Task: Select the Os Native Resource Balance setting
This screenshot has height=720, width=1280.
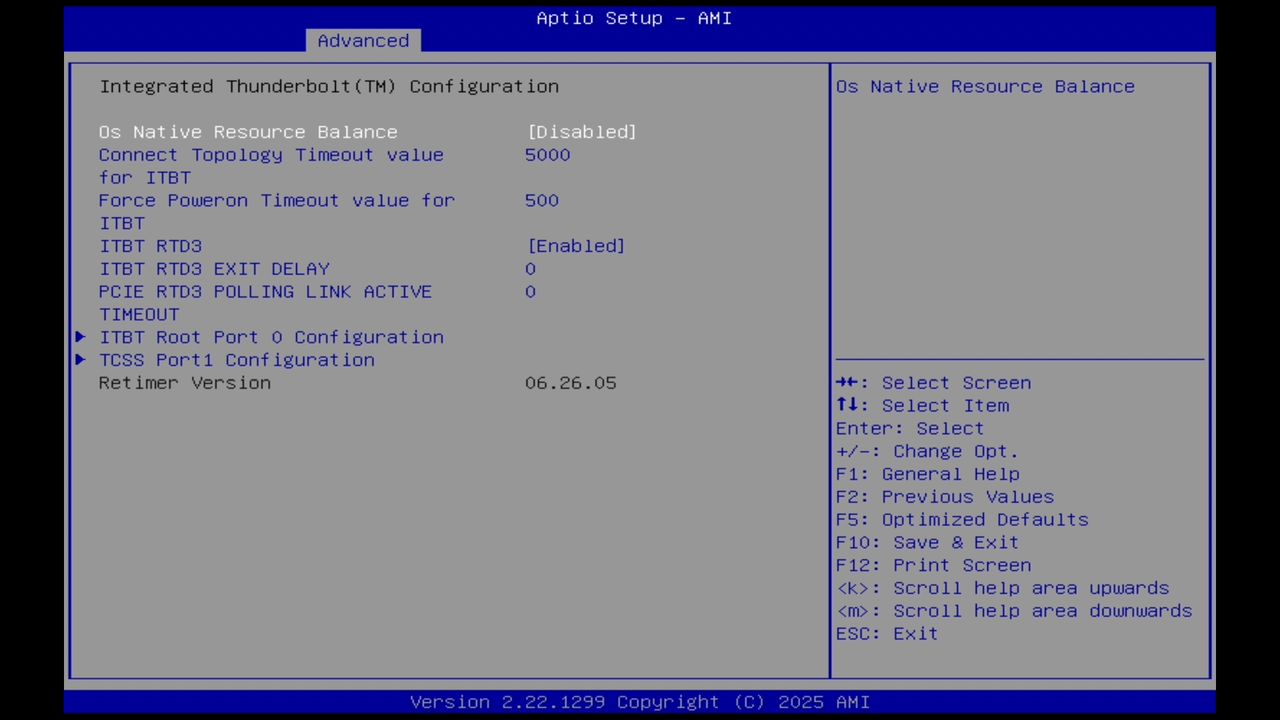Action: pyautogui.click(x=247, y=131)
